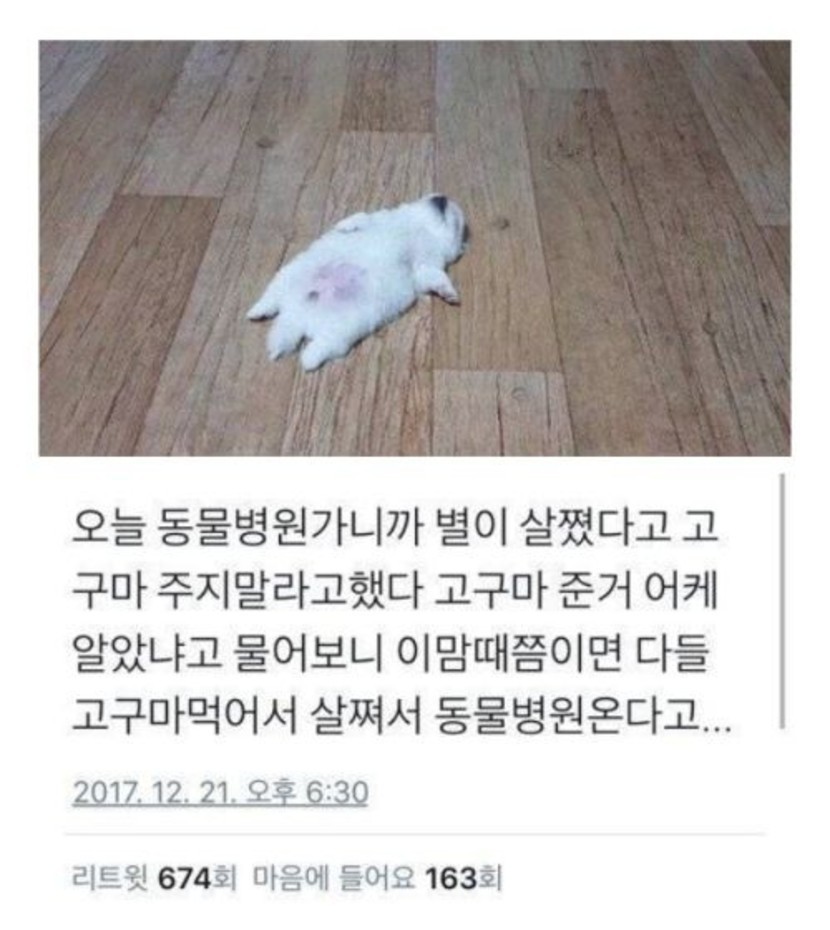Click the tweet line containing 알았냐고 물어보니
The height and width of the screenshot is (930, 830).
(x=390, y=654)
